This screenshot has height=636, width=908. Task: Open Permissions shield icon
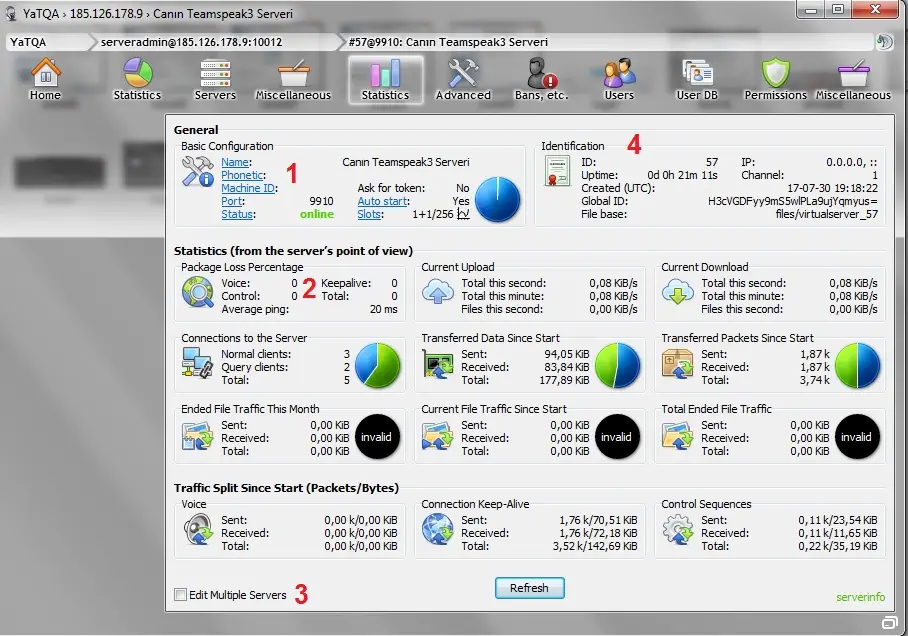tap(775, 80)
